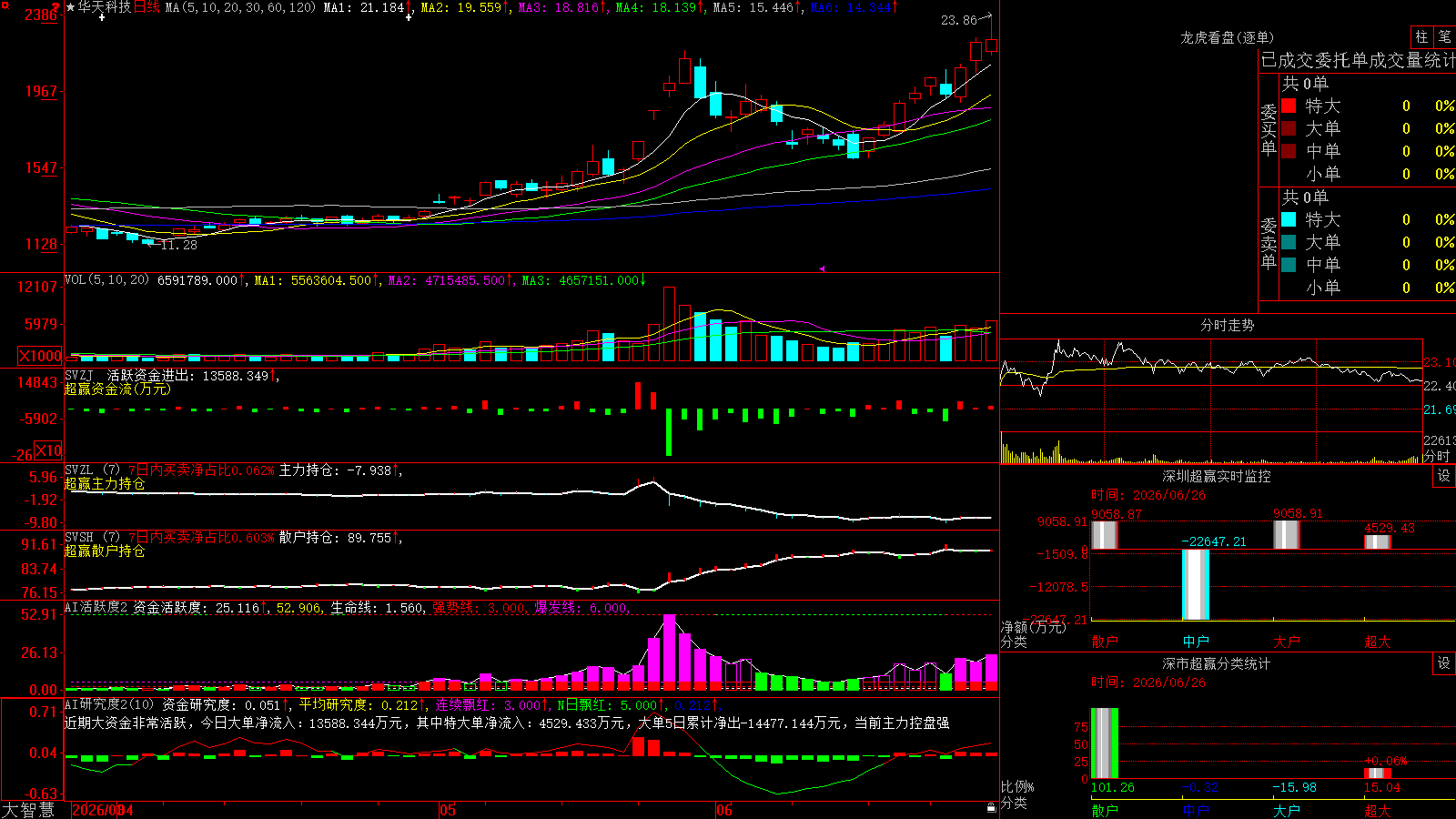Click the 超赢主力持仓 label

tap(105, 483)
